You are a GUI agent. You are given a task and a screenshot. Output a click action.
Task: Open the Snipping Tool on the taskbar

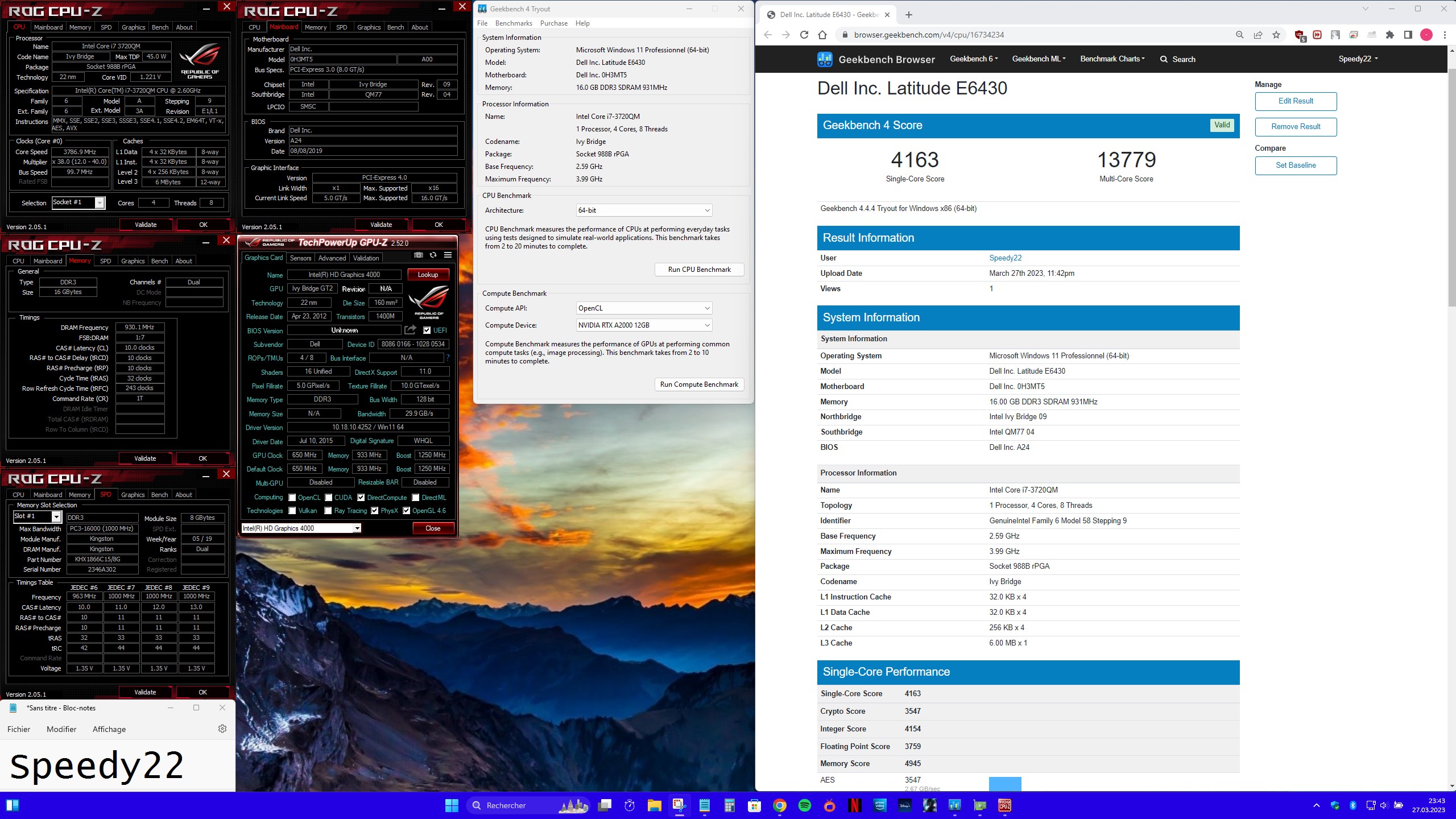[x=679, y=805]
